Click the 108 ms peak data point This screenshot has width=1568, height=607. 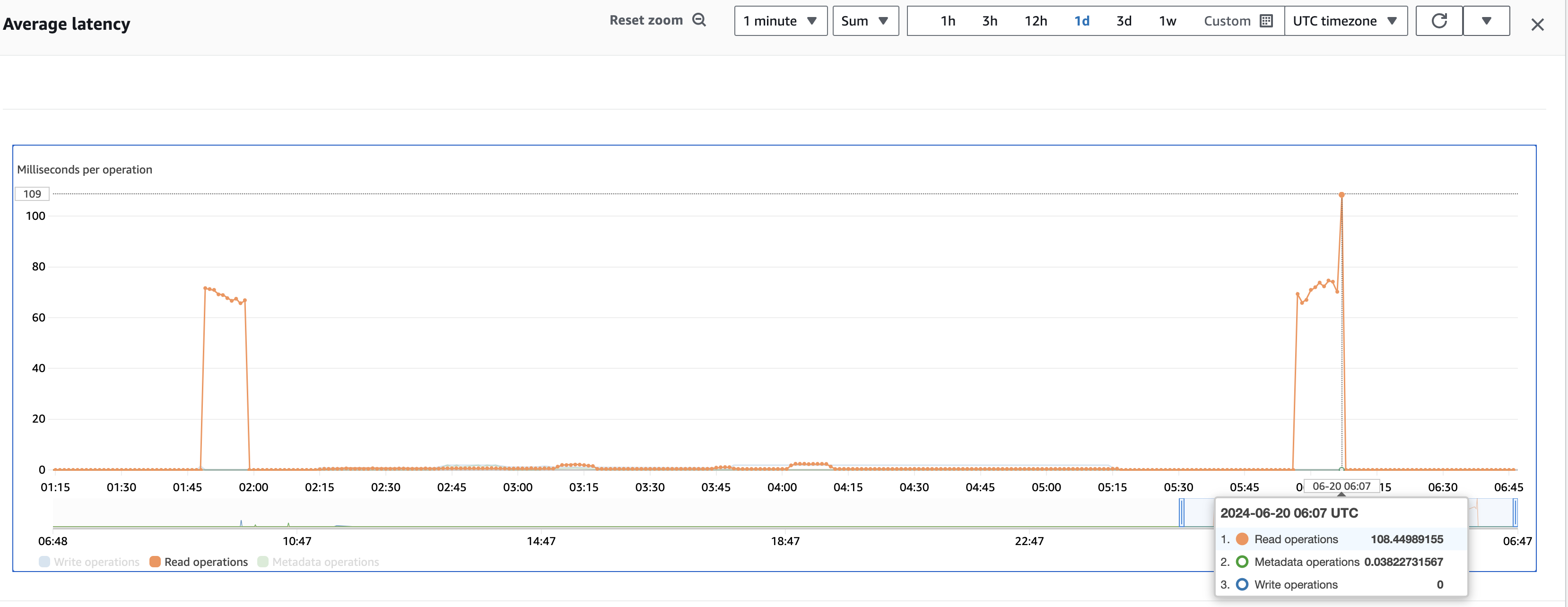pos(1342,195)
